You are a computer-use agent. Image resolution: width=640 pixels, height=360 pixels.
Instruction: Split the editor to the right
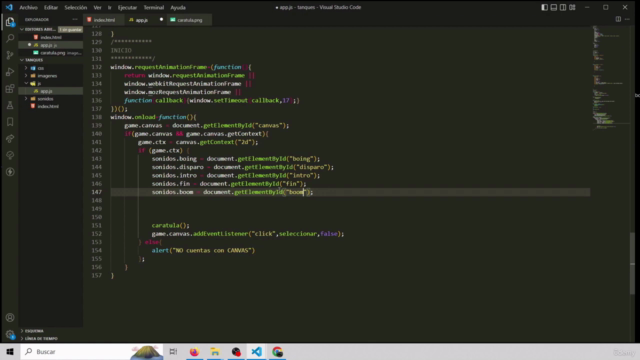coord(618,19)
